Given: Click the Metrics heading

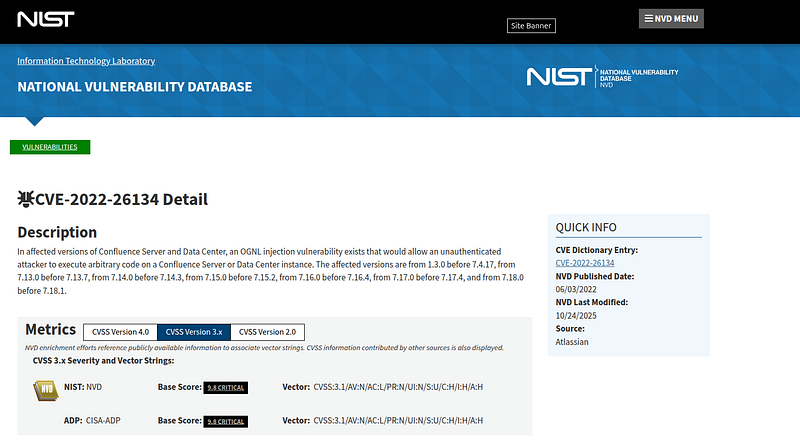Looking at the screenshot, I should click(x=51, y=330).
